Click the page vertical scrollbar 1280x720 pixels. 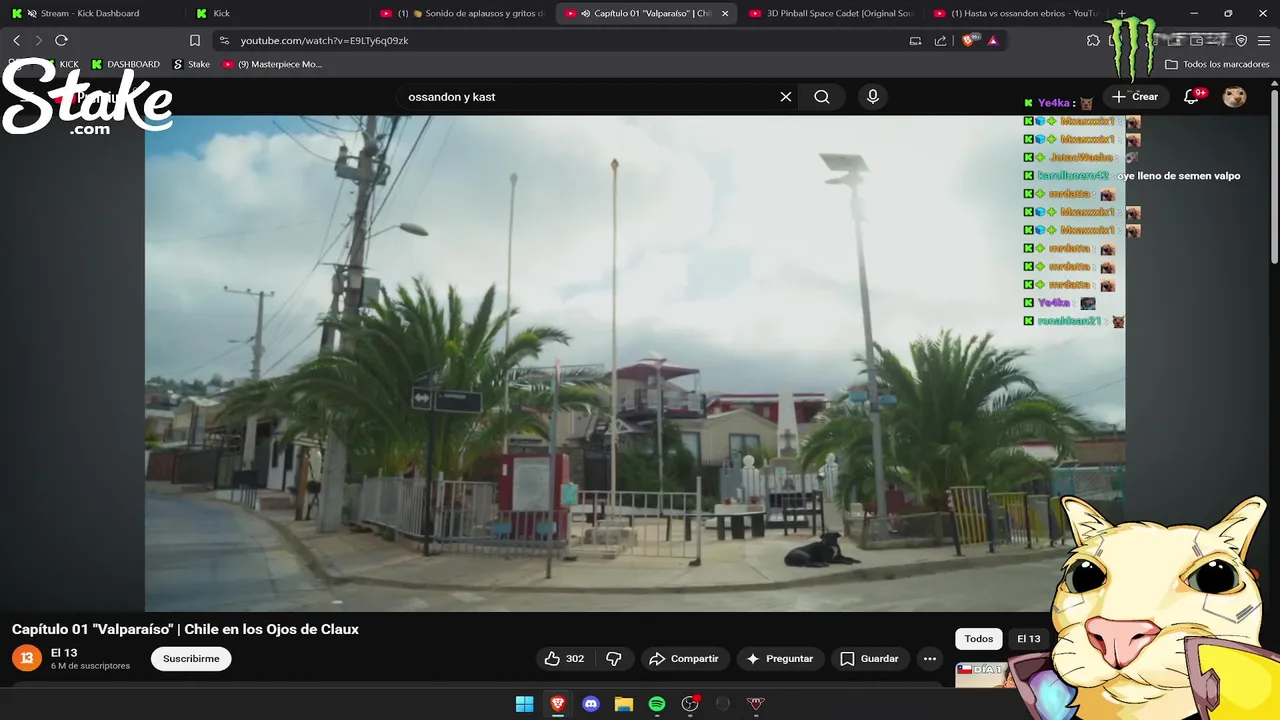[1274, 178]
